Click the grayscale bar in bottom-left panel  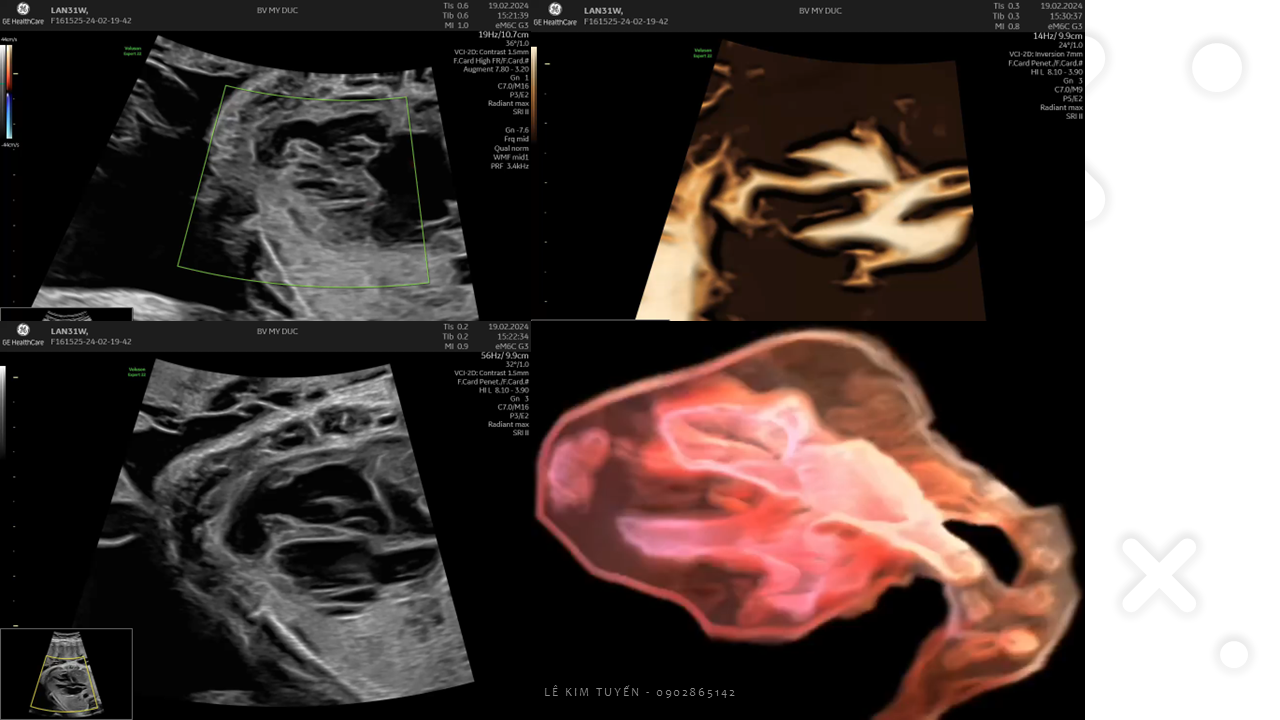tap(3, 410)
